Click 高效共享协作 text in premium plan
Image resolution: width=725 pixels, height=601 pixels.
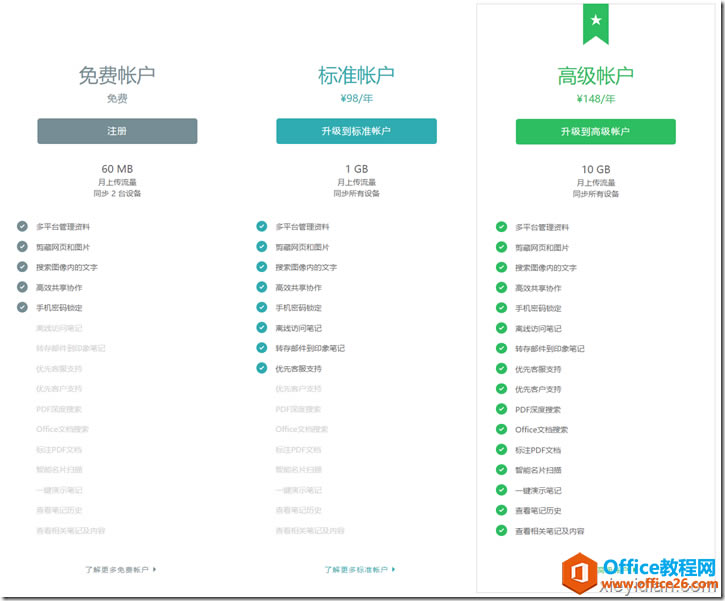pyautogui.click(x=538, y=288)
